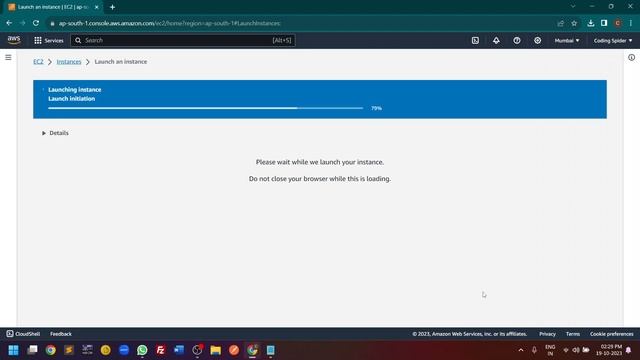
Task: Open Sublime Text from the taskbar
Action: [69, 350]
